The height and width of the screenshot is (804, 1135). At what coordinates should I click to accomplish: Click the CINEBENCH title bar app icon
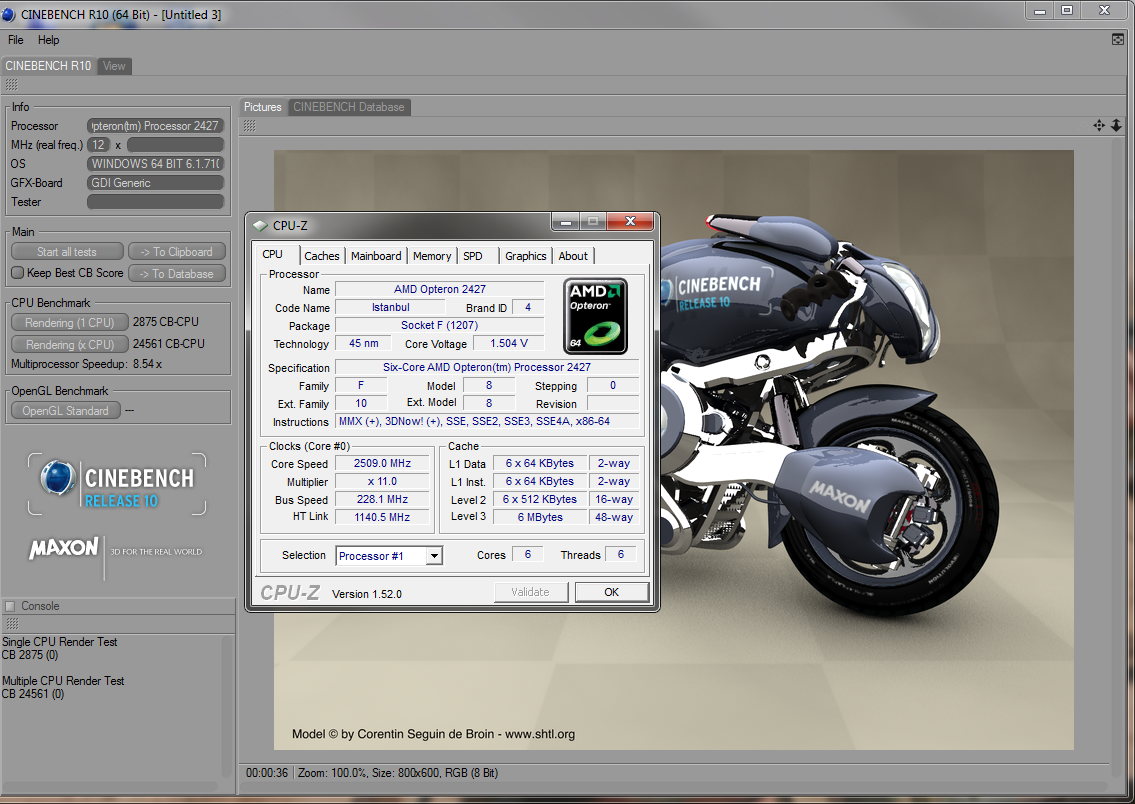pyautogui.click(x=10, y=15)
